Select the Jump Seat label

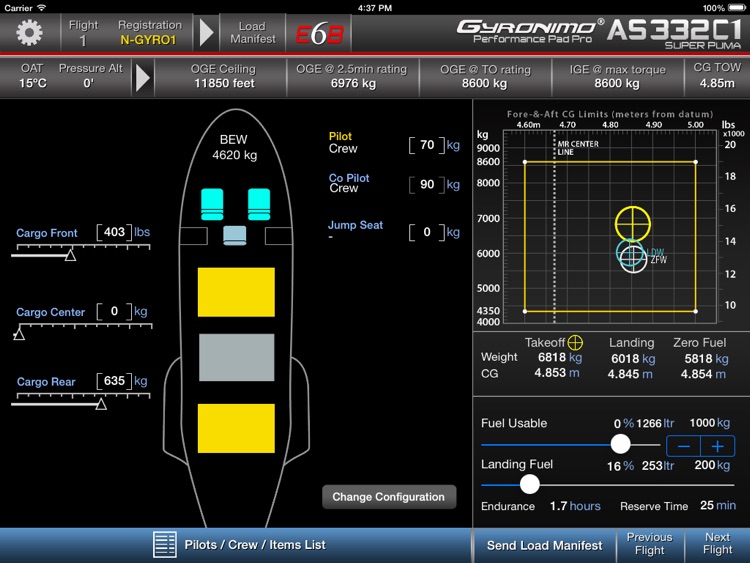355,225
